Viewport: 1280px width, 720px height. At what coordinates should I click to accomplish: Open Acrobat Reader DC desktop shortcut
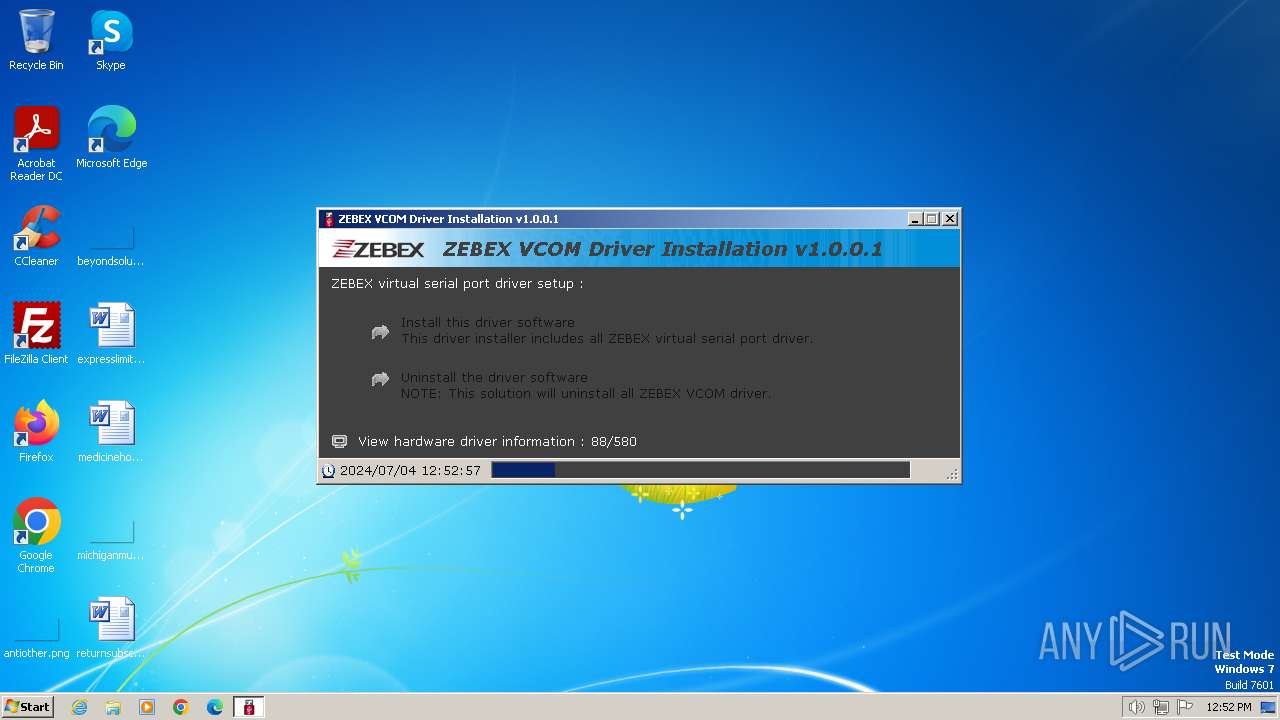(x=36, y=144)
